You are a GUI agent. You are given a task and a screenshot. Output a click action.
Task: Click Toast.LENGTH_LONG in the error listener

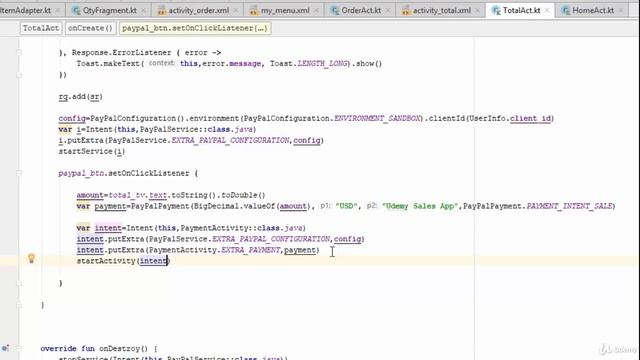pos(309,64)
